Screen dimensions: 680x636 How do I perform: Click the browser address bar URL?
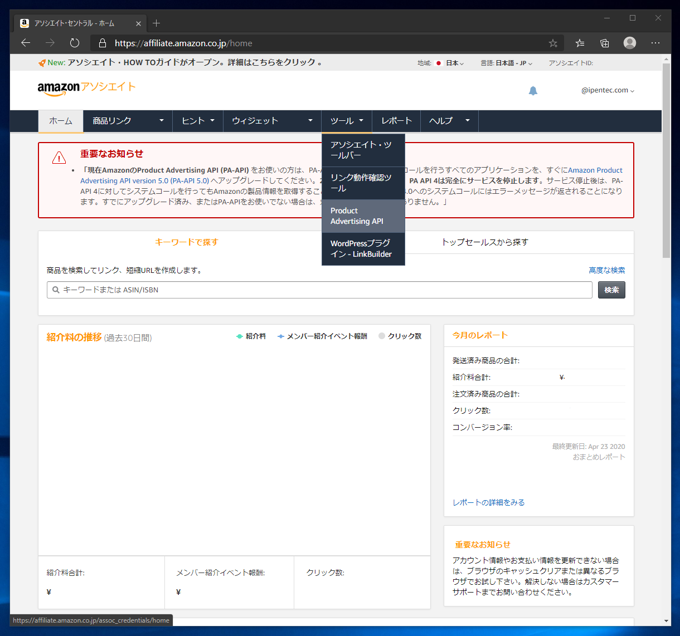(x=183, y=43)
